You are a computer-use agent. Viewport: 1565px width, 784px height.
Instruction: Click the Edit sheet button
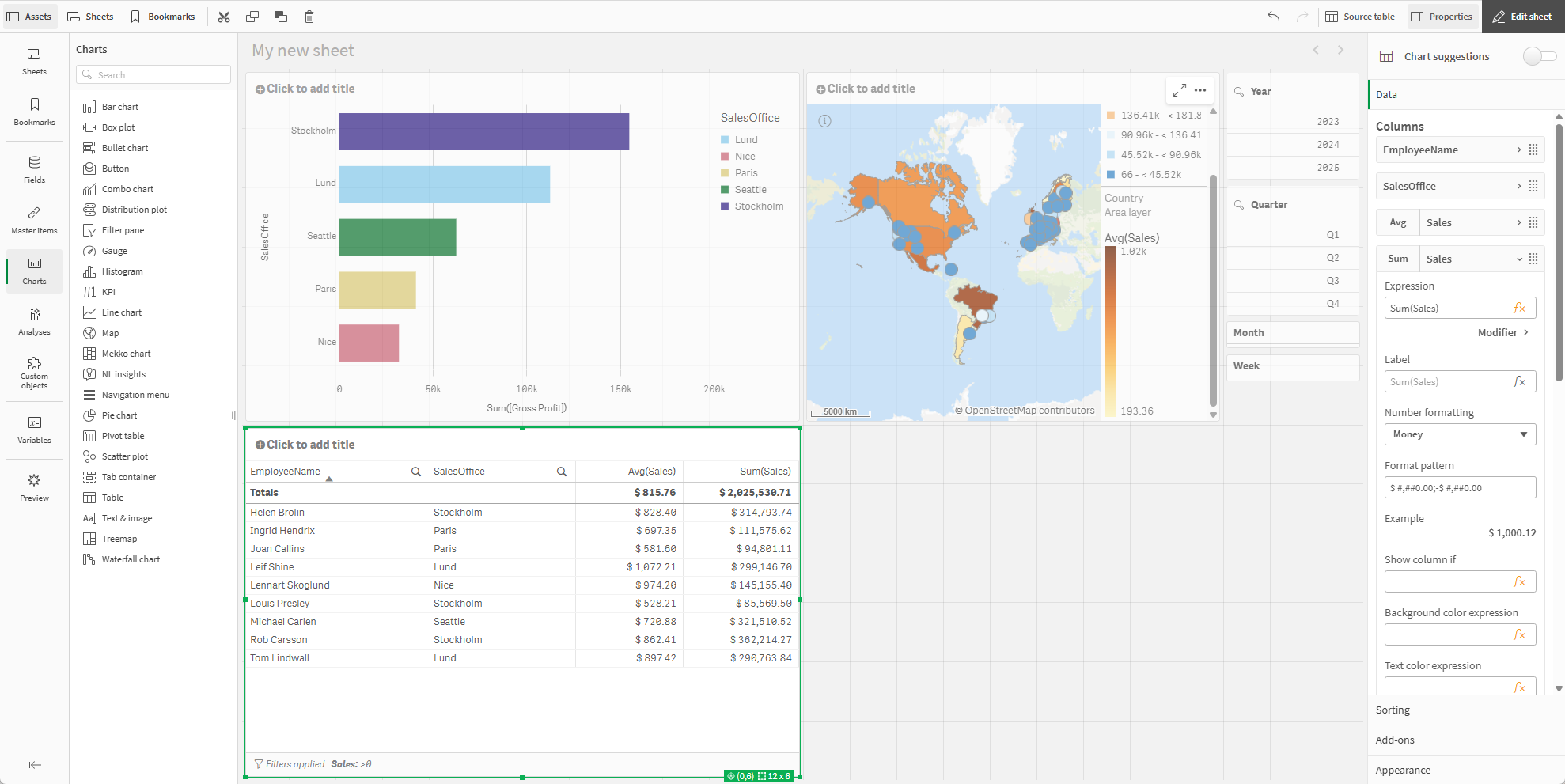point(1522,17)
